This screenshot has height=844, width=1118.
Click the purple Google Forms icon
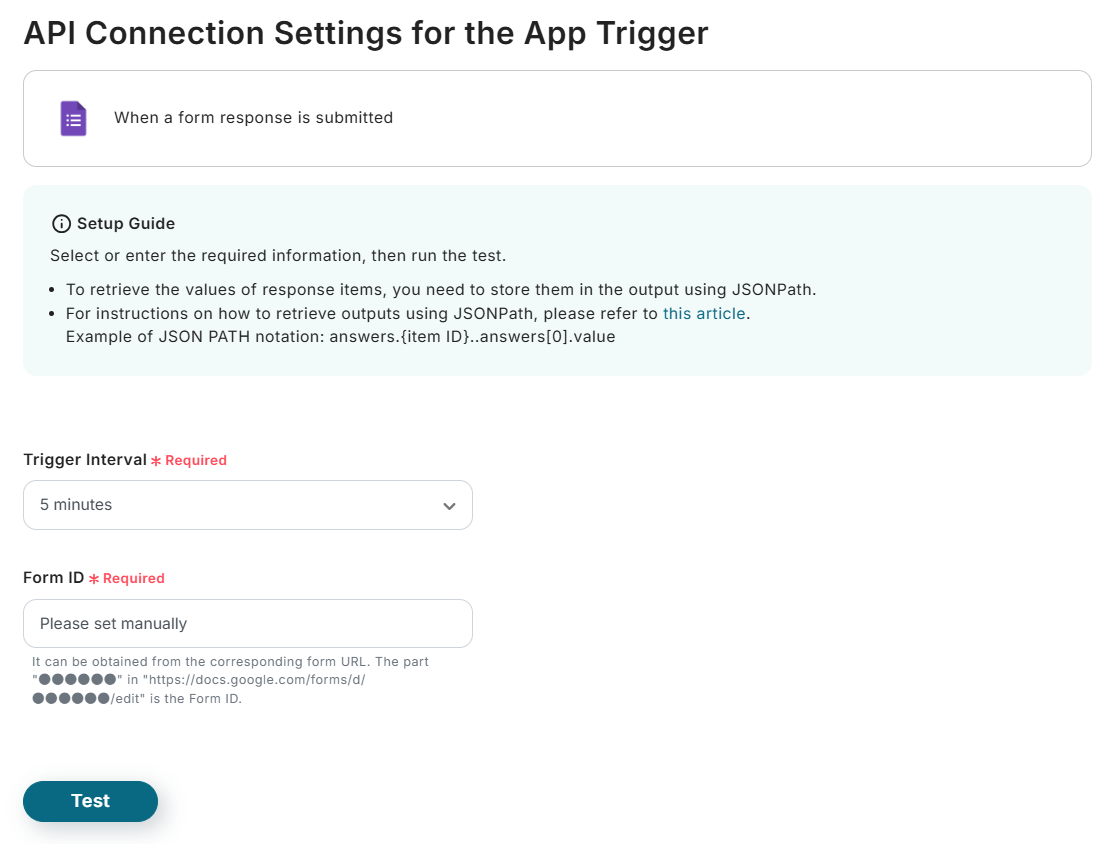pos(73,118)
